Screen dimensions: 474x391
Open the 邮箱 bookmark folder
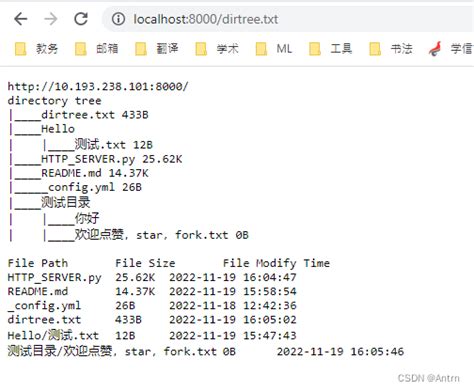click(x=96, y=49)
